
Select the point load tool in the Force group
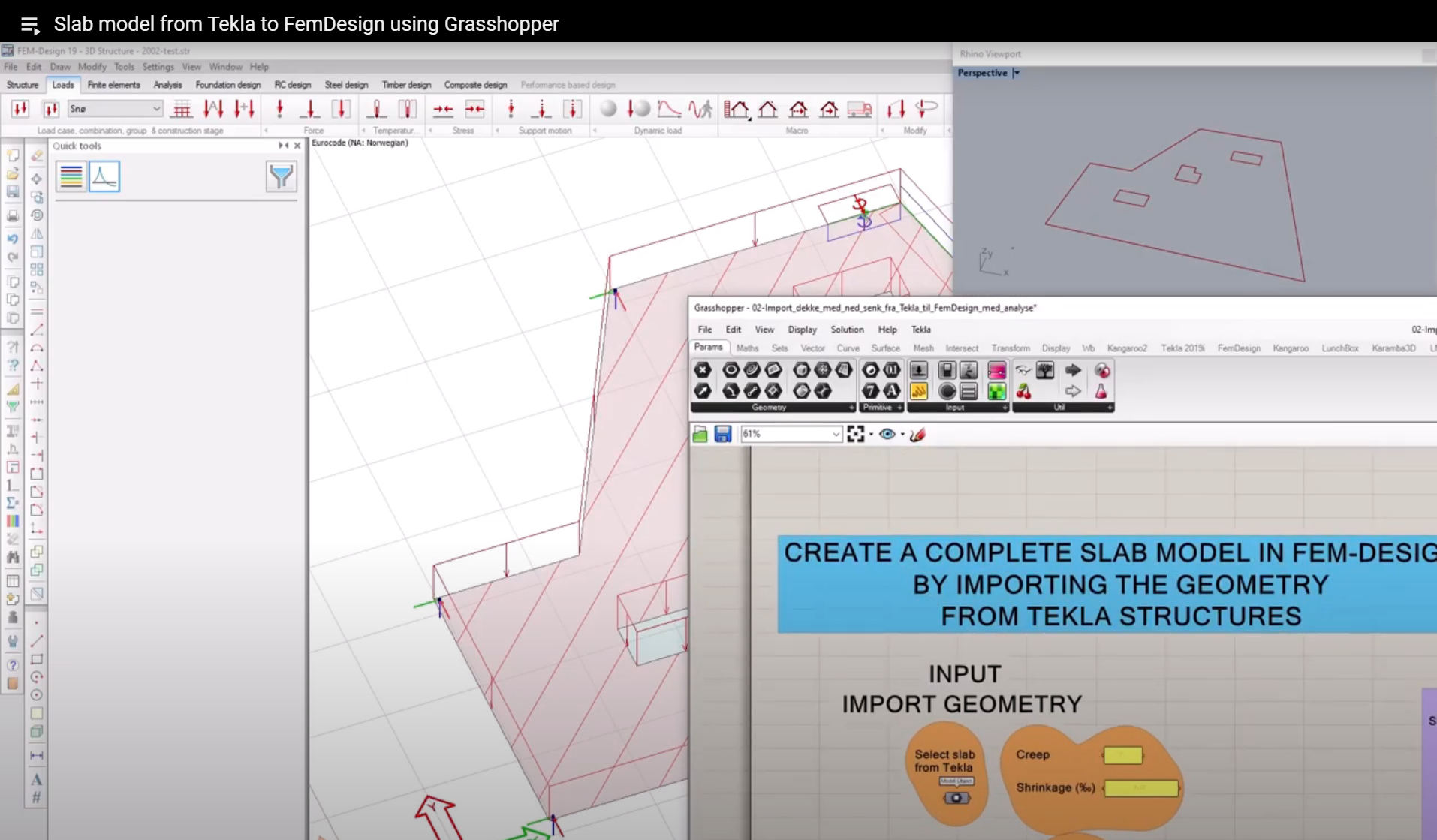[x=279, y=109]
